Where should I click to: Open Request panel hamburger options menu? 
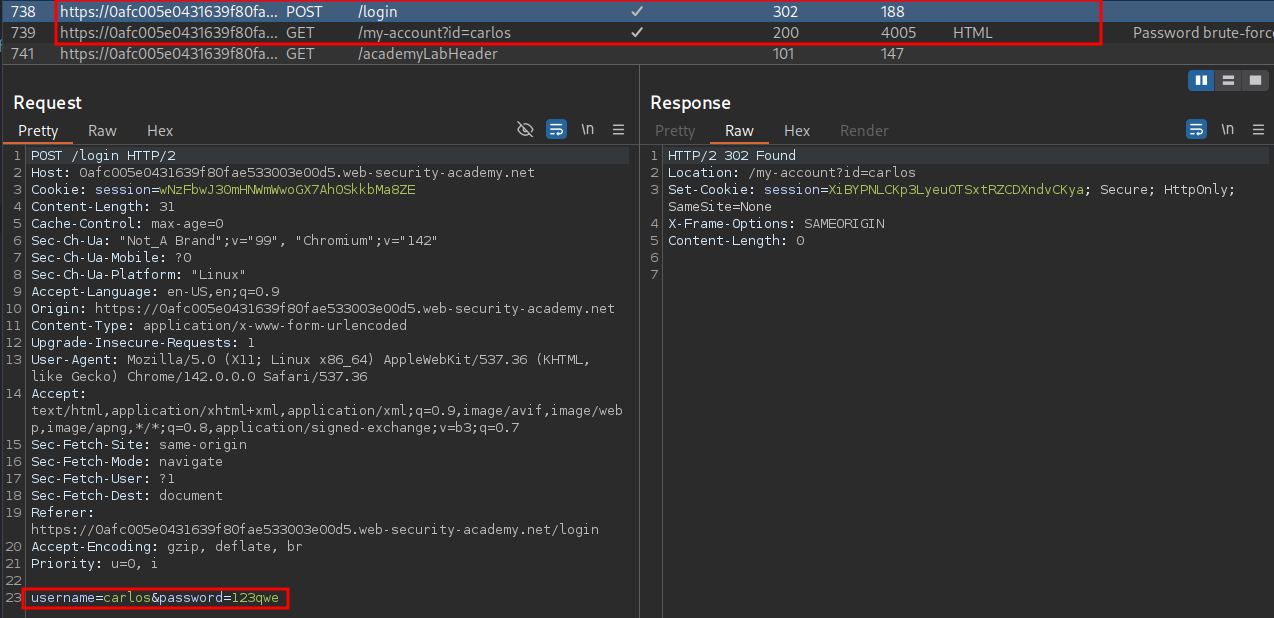618,130
